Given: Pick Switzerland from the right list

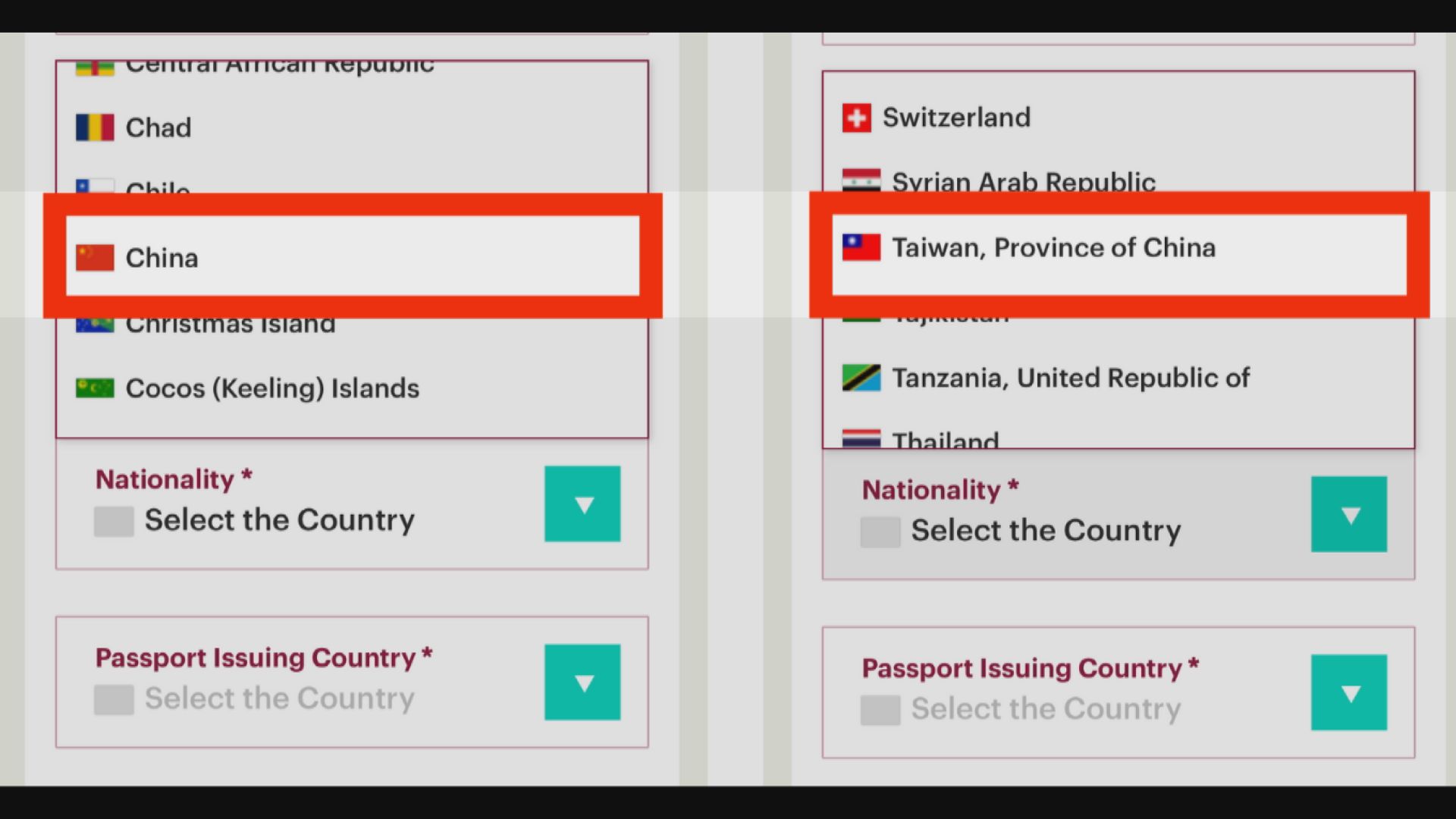Looking at the screenshot, I should click(956, 118).
